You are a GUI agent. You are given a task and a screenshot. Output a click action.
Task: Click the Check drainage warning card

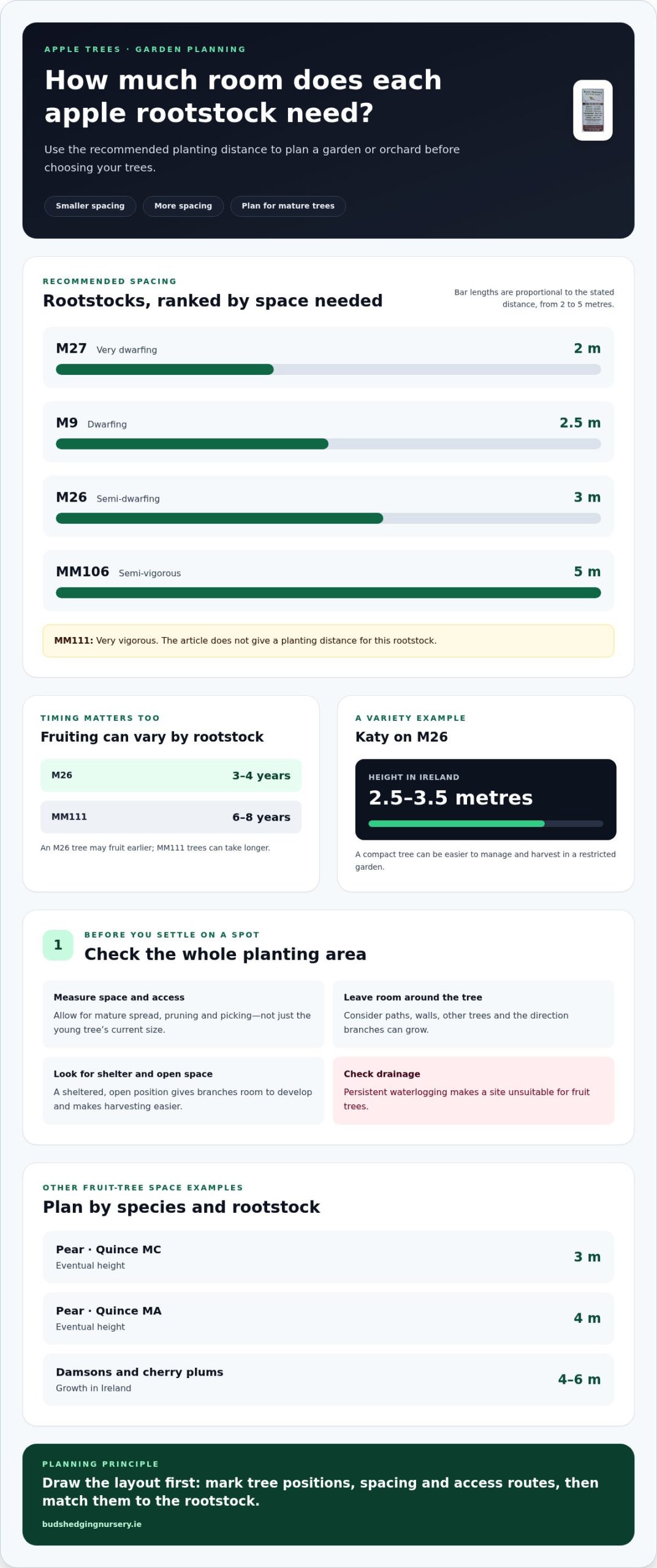click(474, 1090)
